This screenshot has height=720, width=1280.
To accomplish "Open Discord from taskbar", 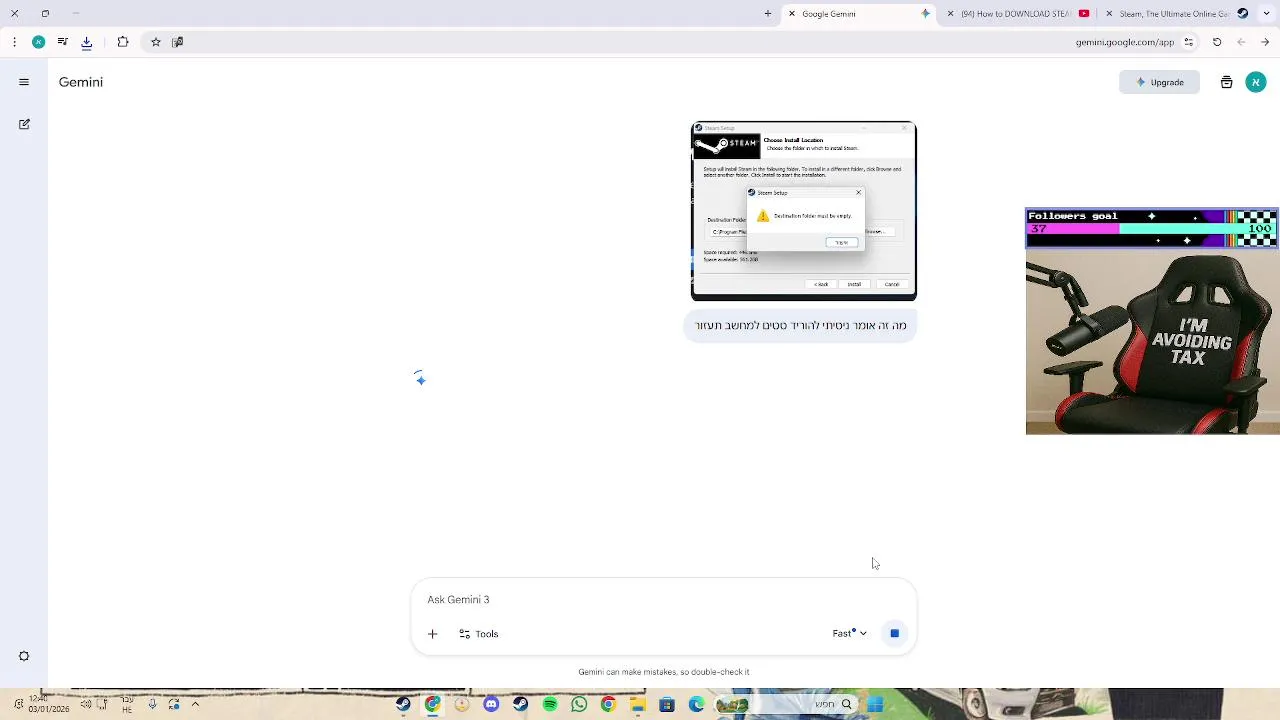I will click(491, 705).
